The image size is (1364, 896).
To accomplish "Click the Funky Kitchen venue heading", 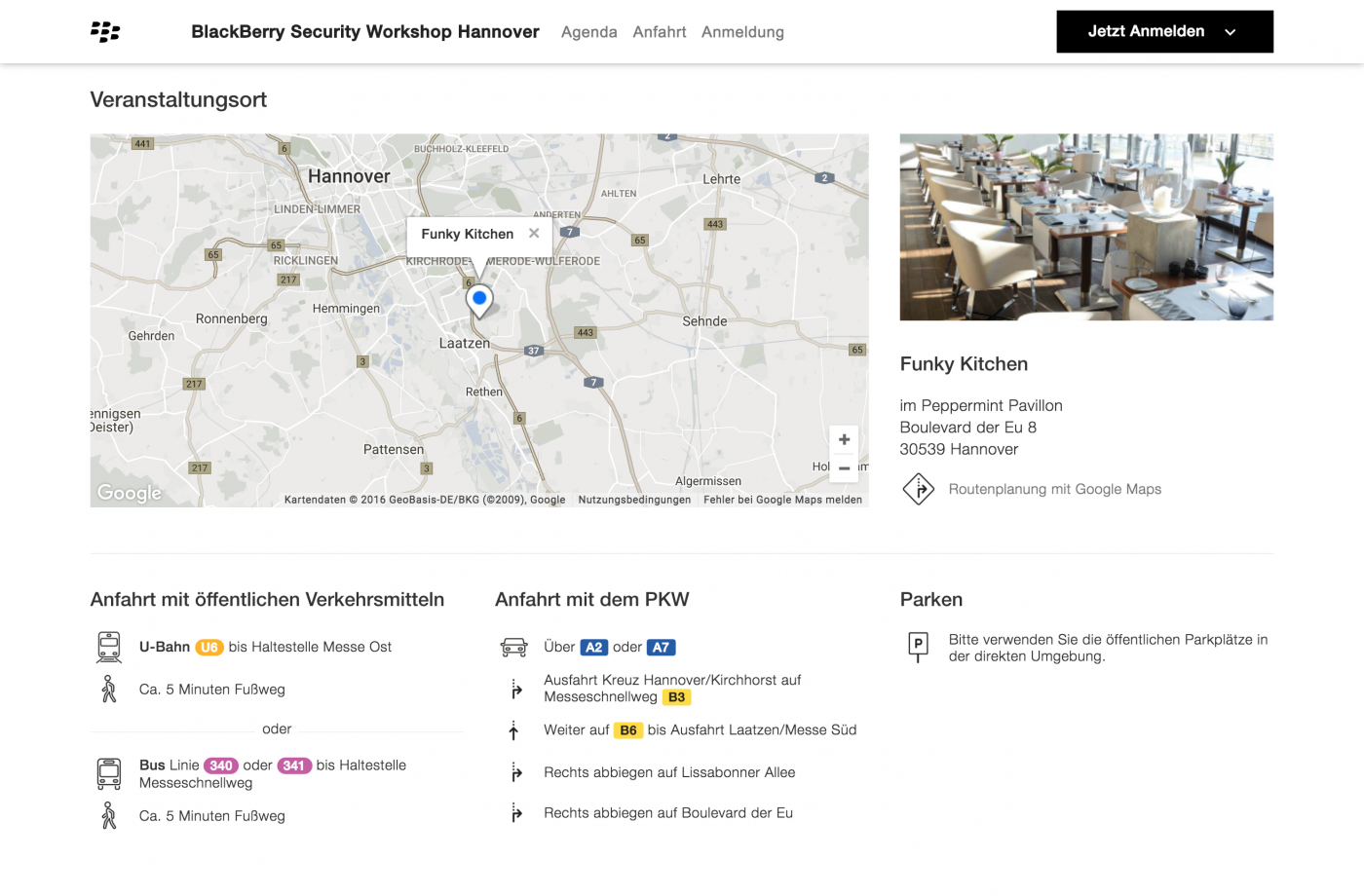I will pos(964,364).
